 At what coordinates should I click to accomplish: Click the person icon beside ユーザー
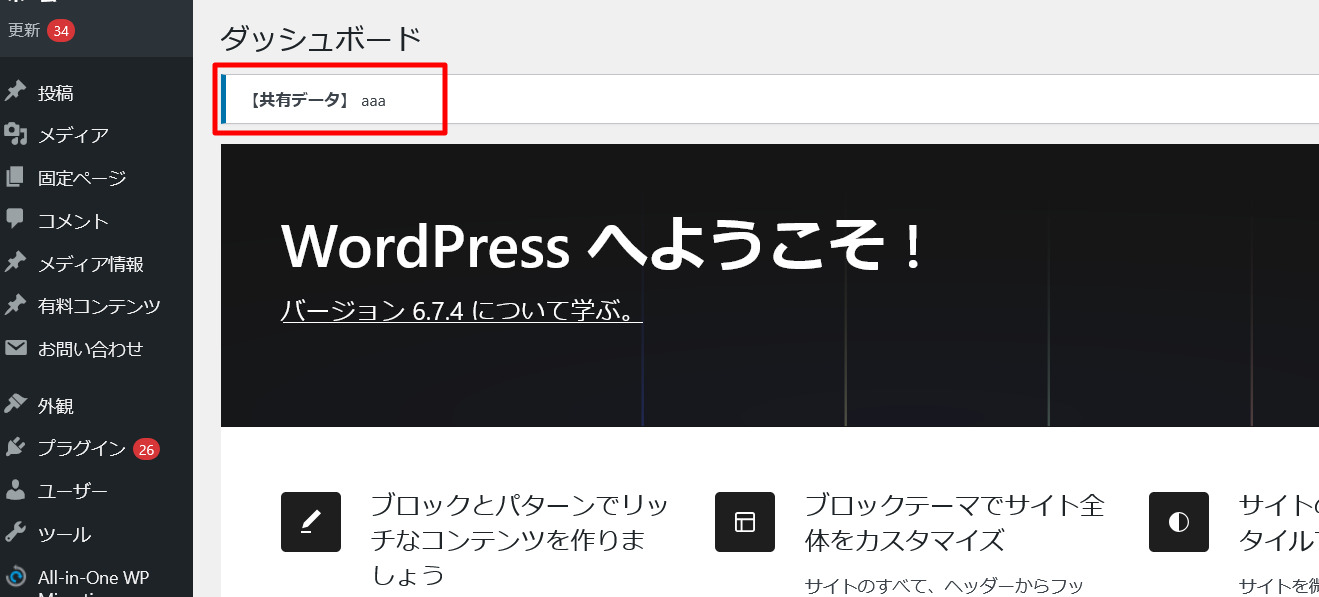click(15, 491)
